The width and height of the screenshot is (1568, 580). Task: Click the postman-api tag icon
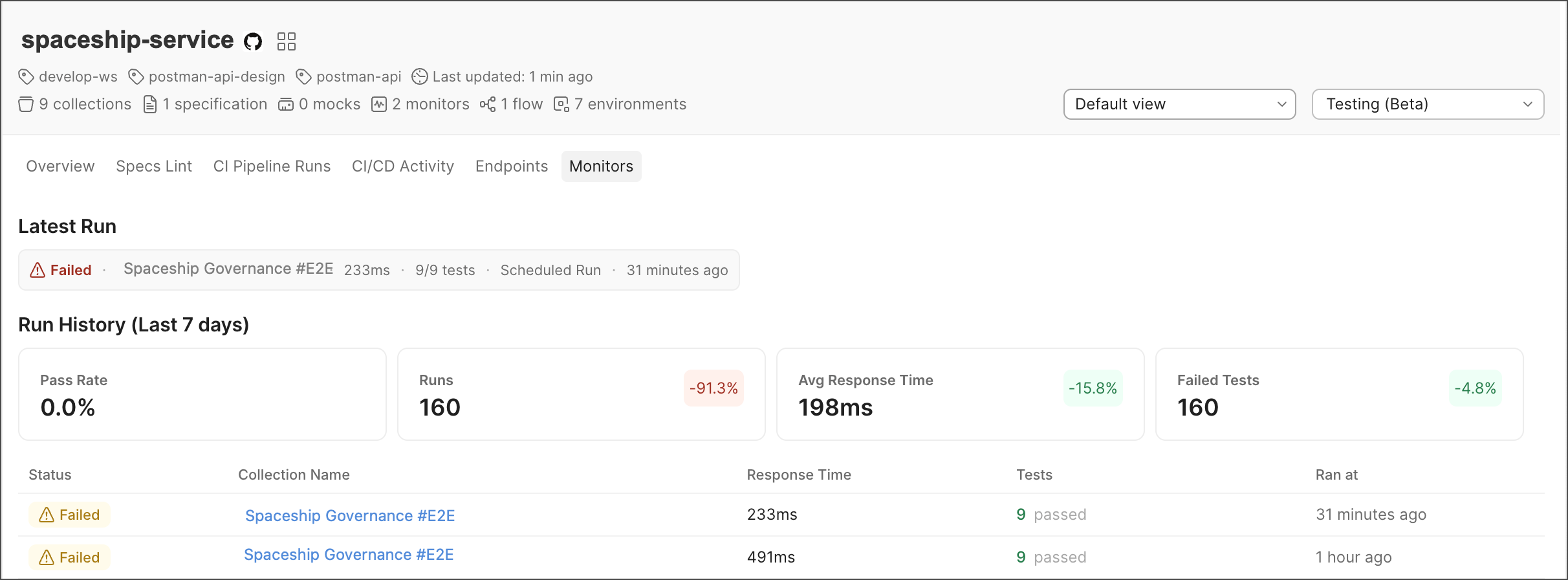pyautogui.click(x=303, y=77)
